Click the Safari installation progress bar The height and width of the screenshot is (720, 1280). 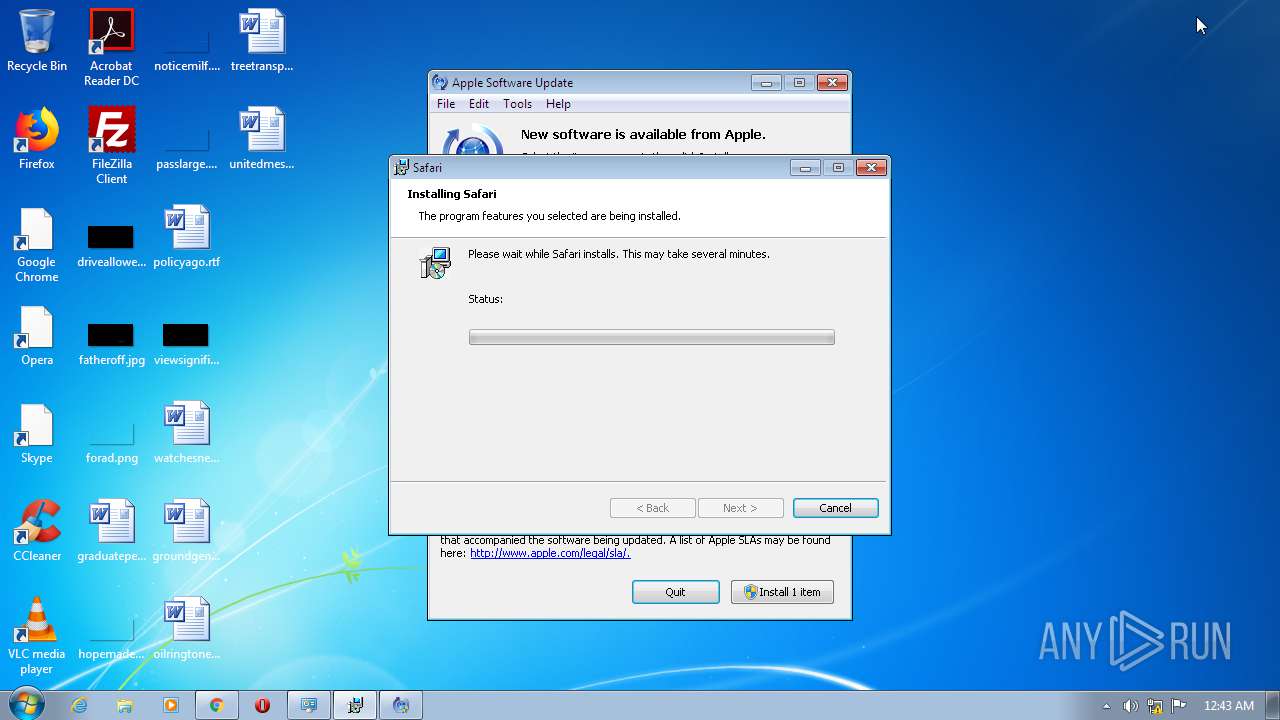(x=651, y=338)
